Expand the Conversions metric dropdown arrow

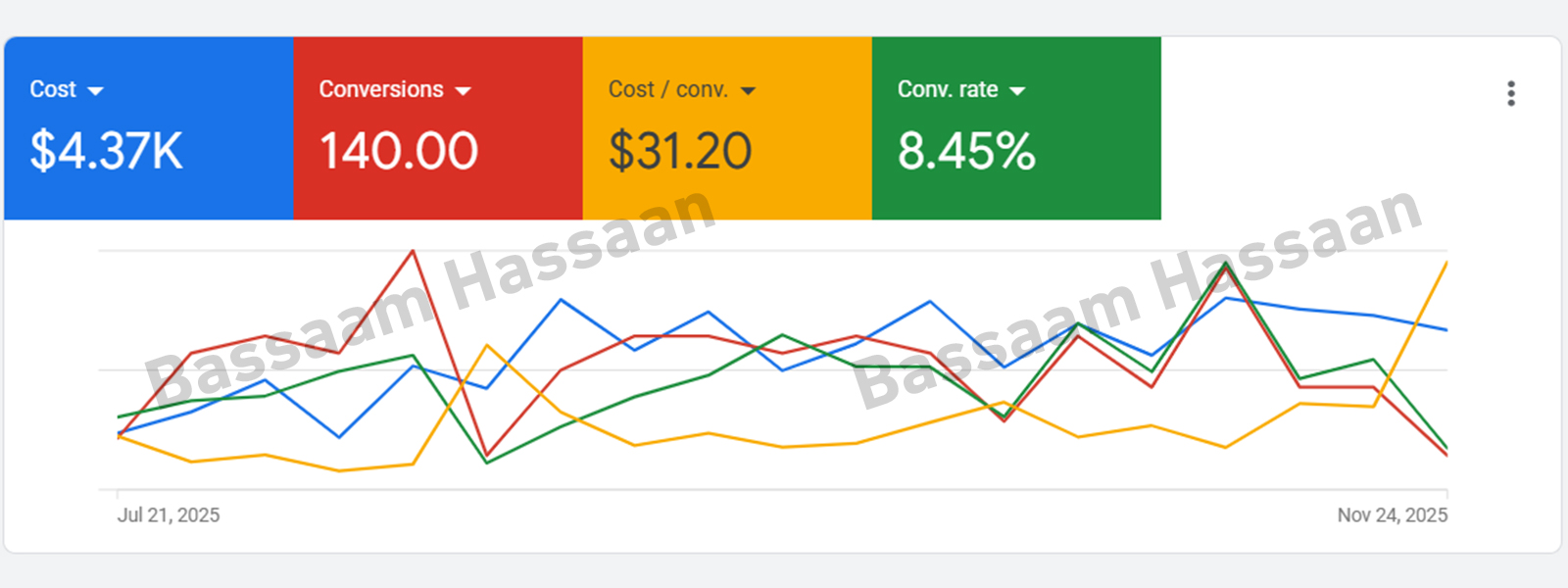pos(464,91)
